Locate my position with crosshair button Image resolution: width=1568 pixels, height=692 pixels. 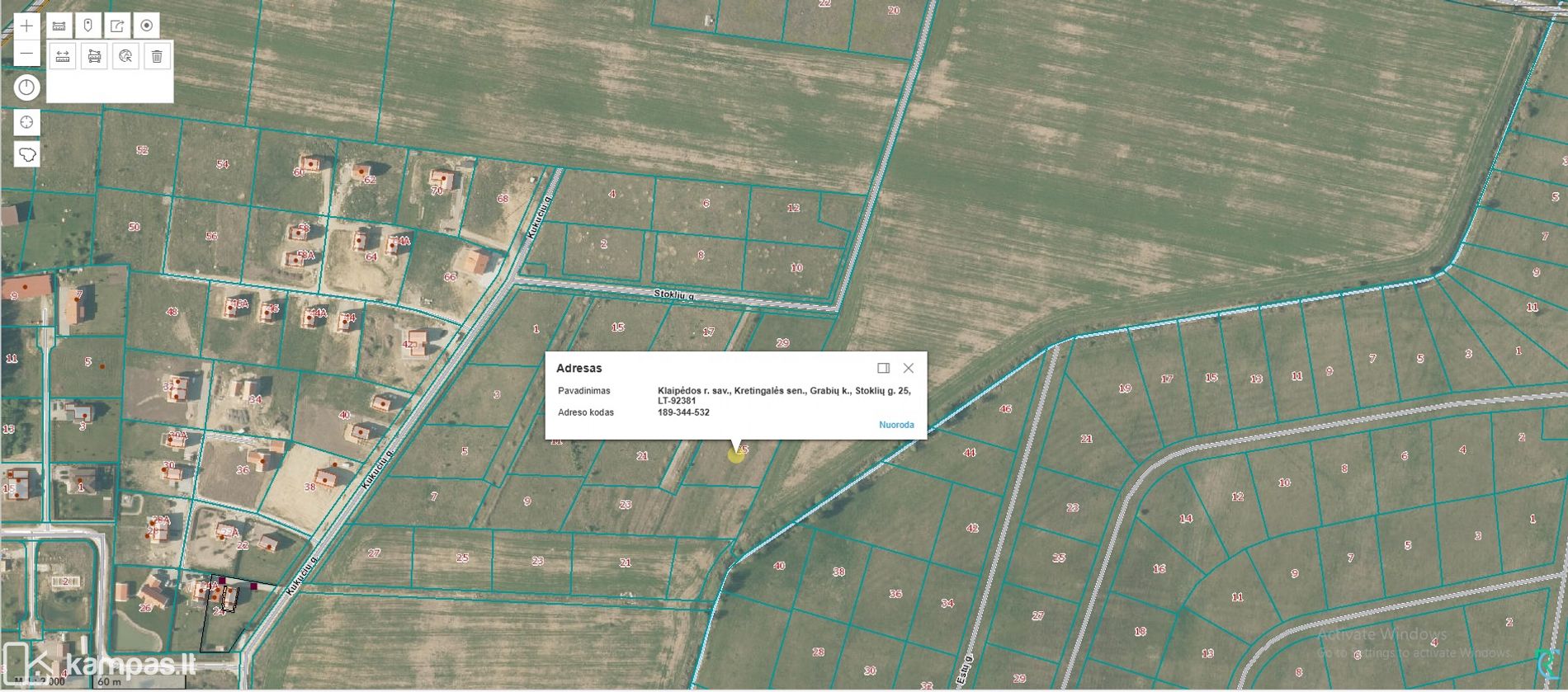[26, 123]
